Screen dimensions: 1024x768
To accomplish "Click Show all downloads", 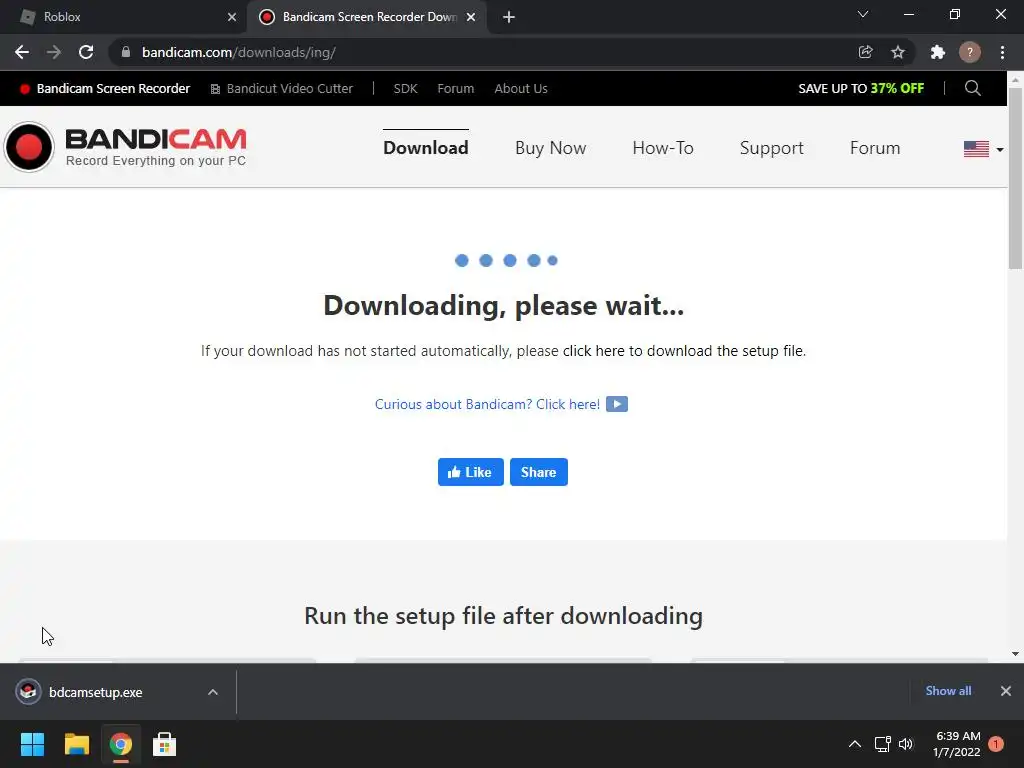I will [x=948, y=691].
